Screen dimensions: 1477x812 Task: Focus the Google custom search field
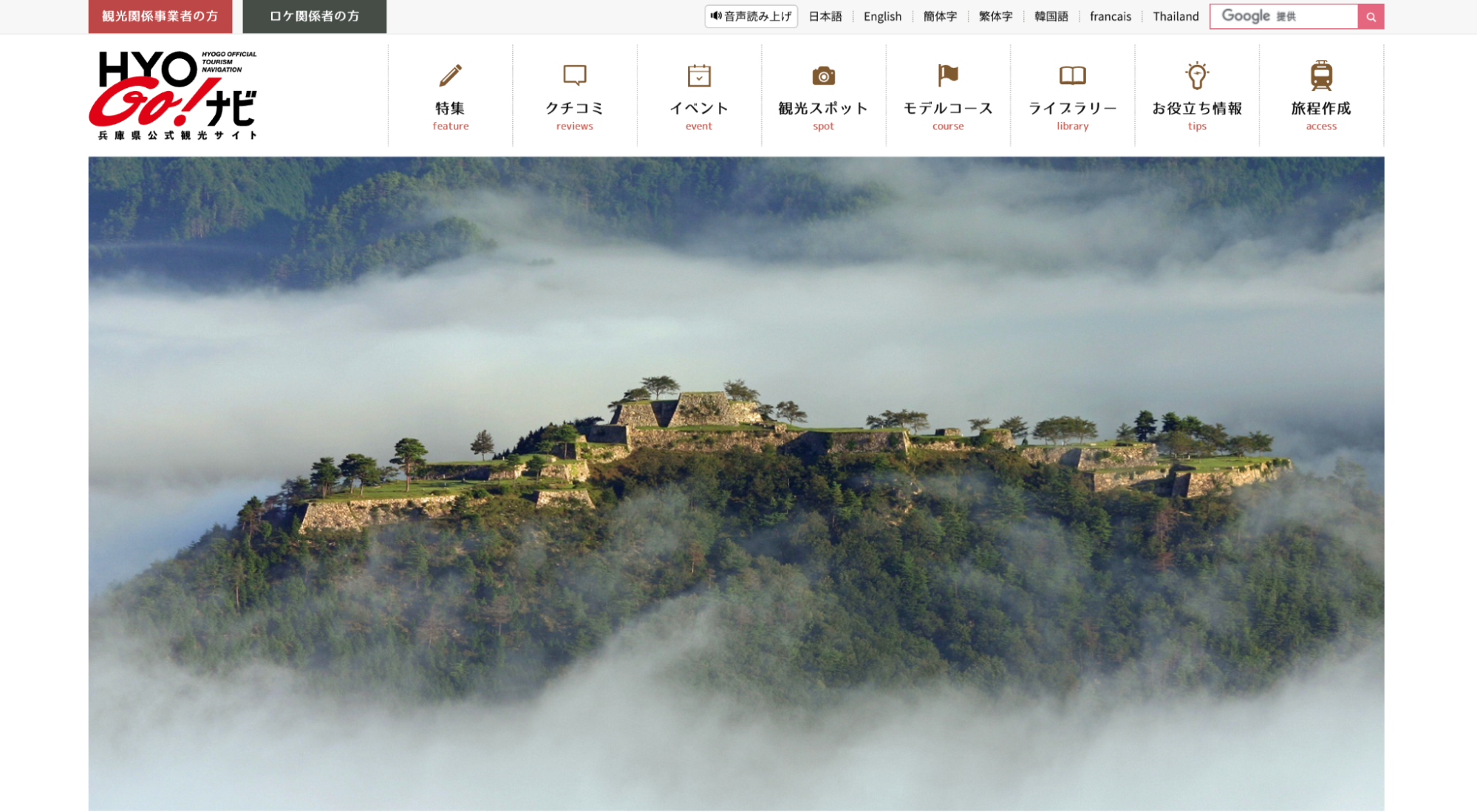(x=1283, y=16)
